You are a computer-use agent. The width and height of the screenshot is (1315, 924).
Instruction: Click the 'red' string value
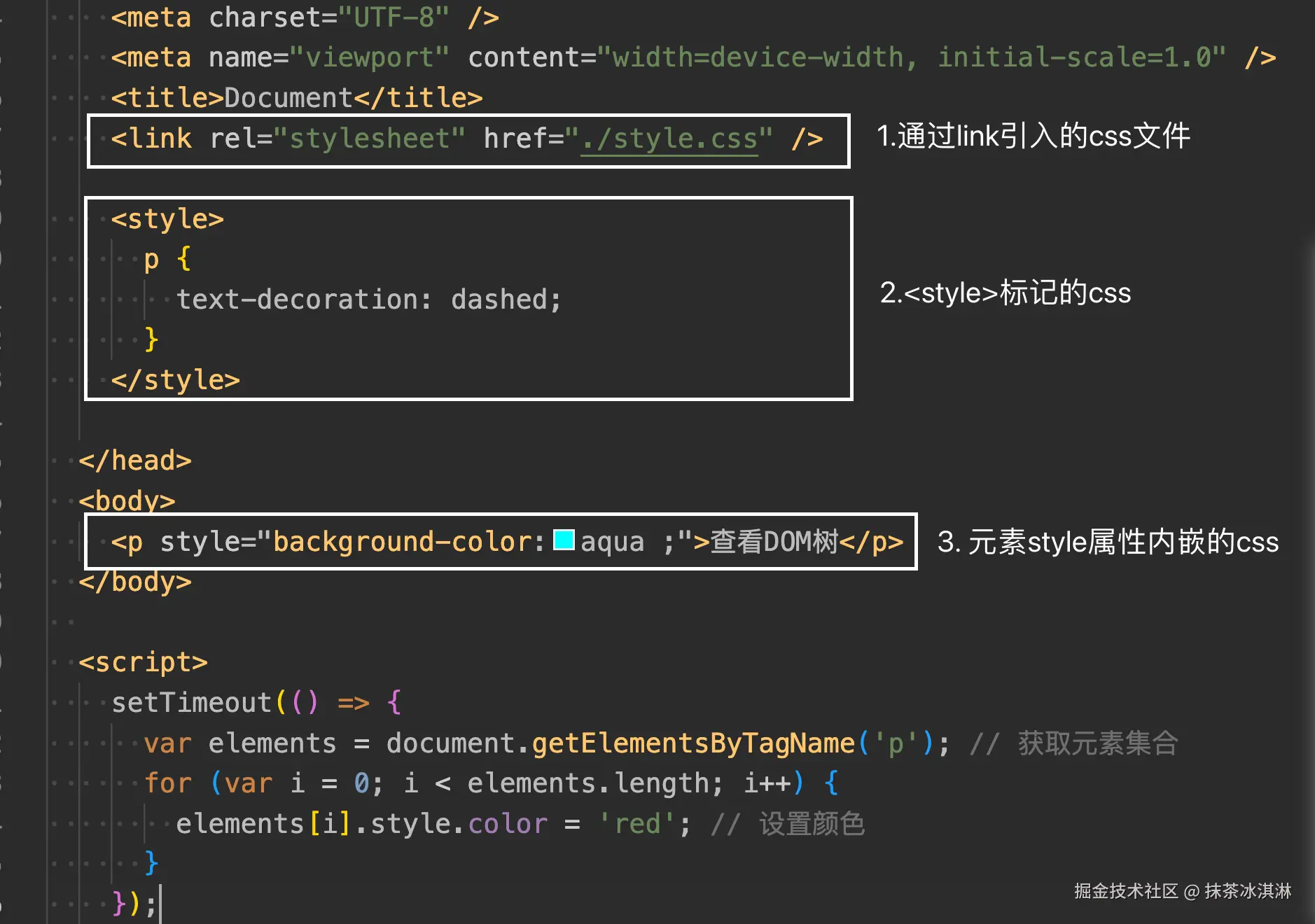click(636, 824)
